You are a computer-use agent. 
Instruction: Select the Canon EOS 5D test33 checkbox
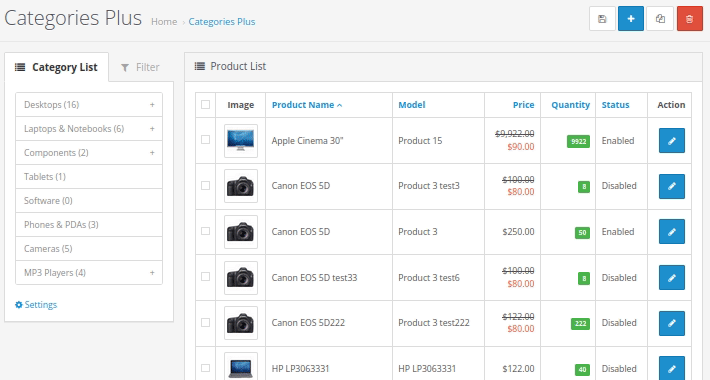point(206,277)
